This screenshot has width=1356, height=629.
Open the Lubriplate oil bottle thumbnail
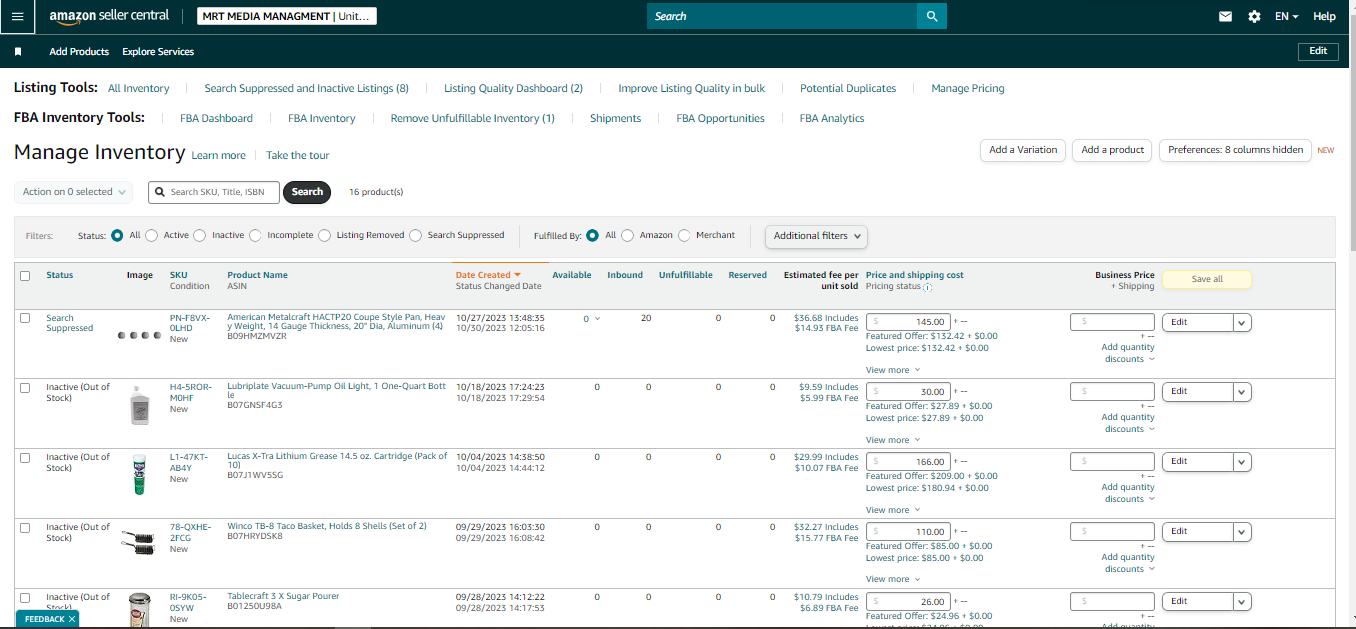[139, 404]
